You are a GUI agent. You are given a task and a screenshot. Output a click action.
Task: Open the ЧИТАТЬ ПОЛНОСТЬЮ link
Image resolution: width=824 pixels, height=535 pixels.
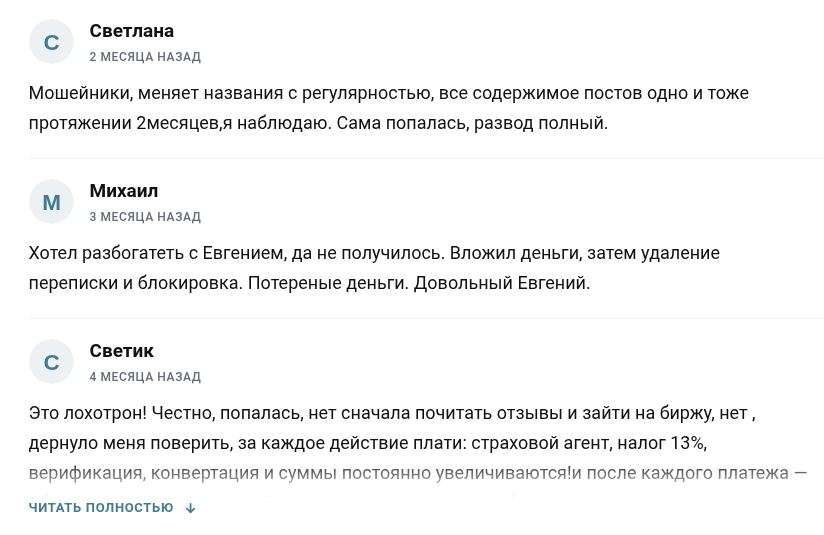click(x=101, y=508)
